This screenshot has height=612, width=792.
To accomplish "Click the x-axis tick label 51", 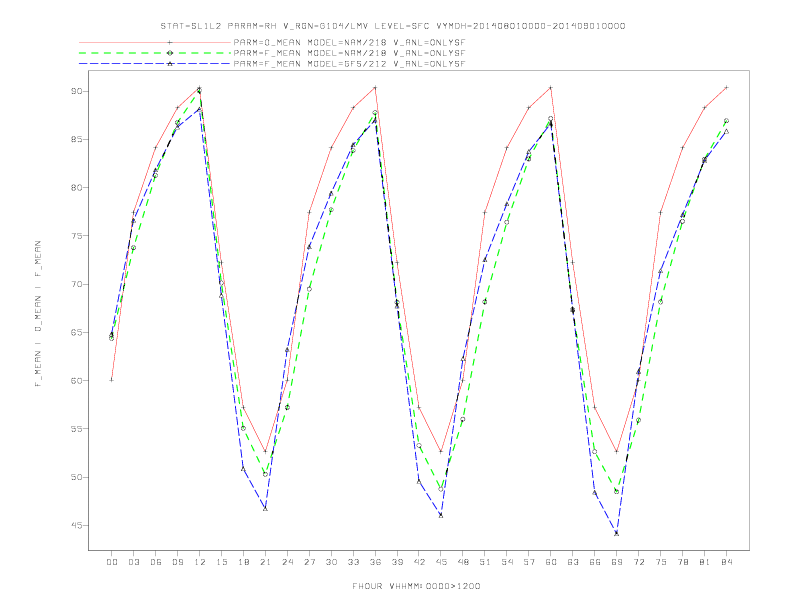I will coord(485,562).
